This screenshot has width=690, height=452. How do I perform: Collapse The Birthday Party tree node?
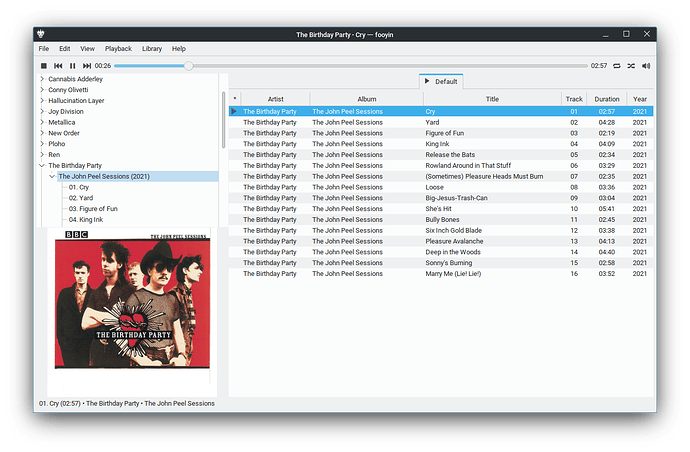click(41, 166)
